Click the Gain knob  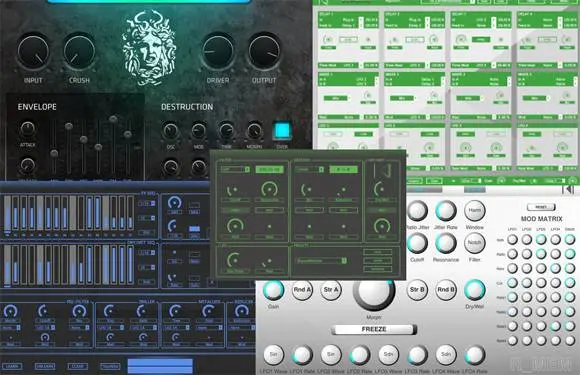274,290
